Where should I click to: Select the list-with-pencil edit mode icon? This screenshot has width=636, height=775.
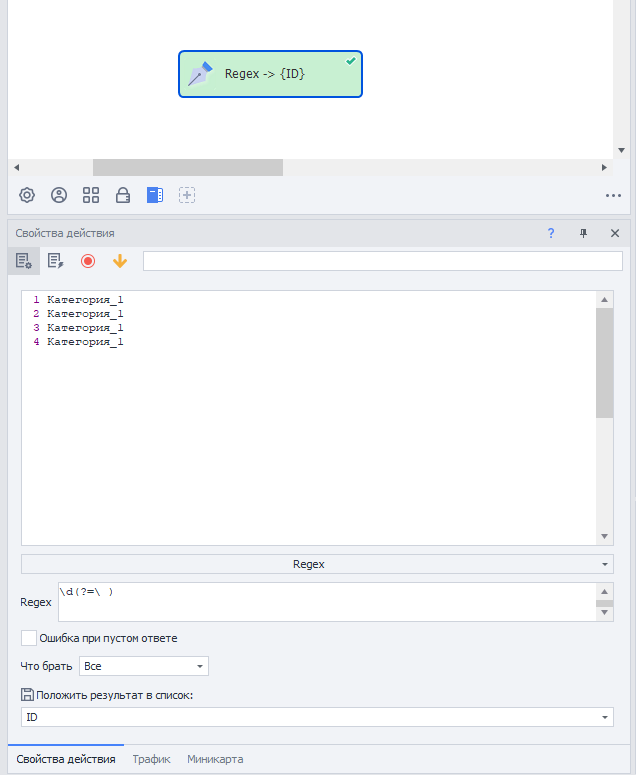pos(55,261)
